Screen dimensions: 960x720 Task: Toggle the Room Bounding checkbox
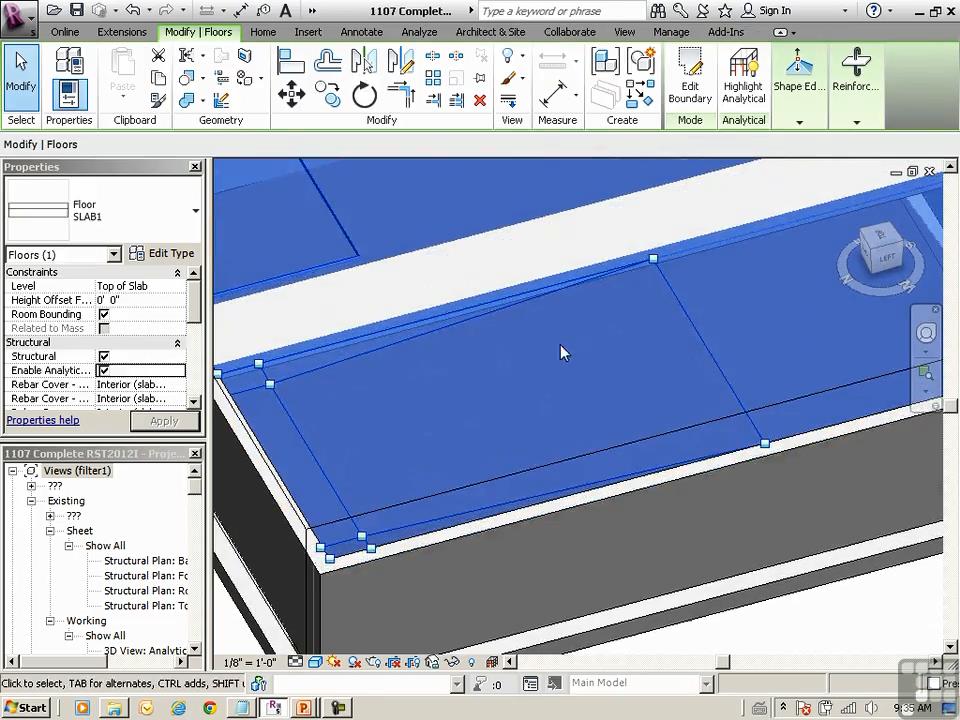[104, 314]
